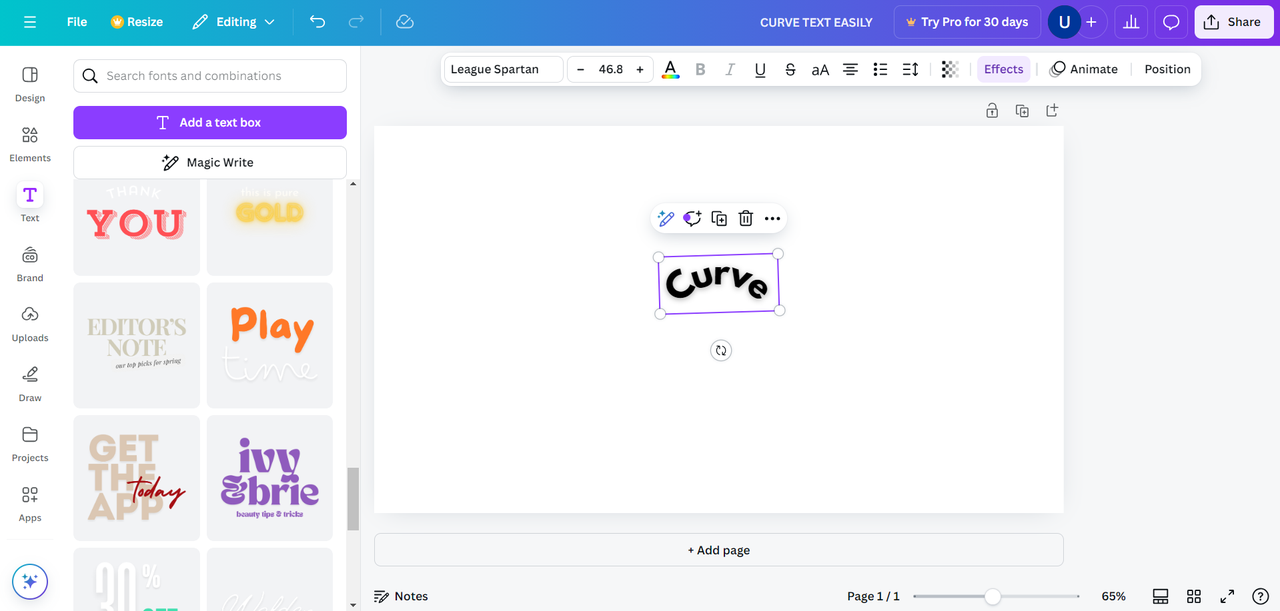
Task: Open the Animate options
Action: point(1084,69)
